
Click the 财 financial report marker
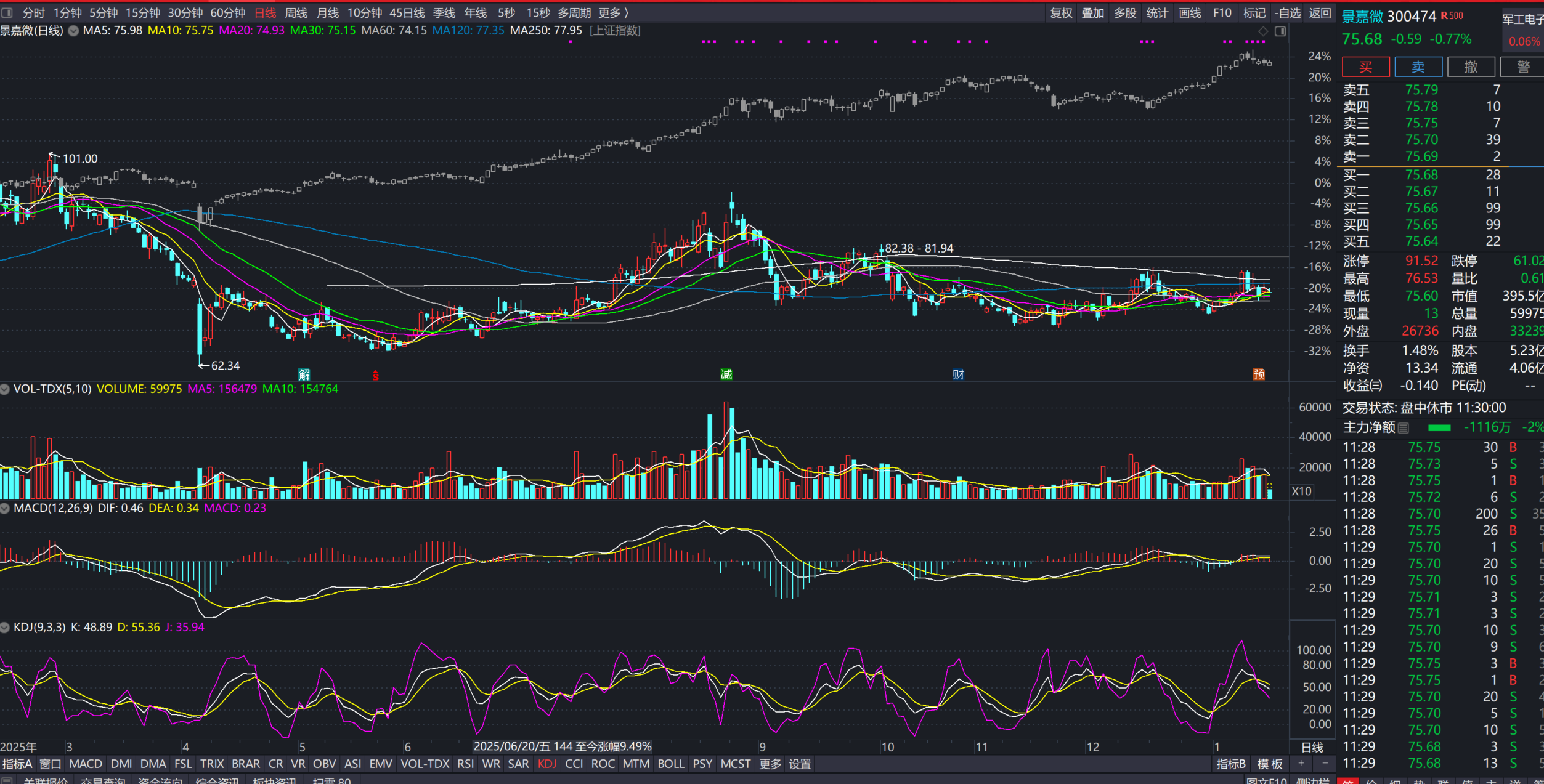click(958, 374)
